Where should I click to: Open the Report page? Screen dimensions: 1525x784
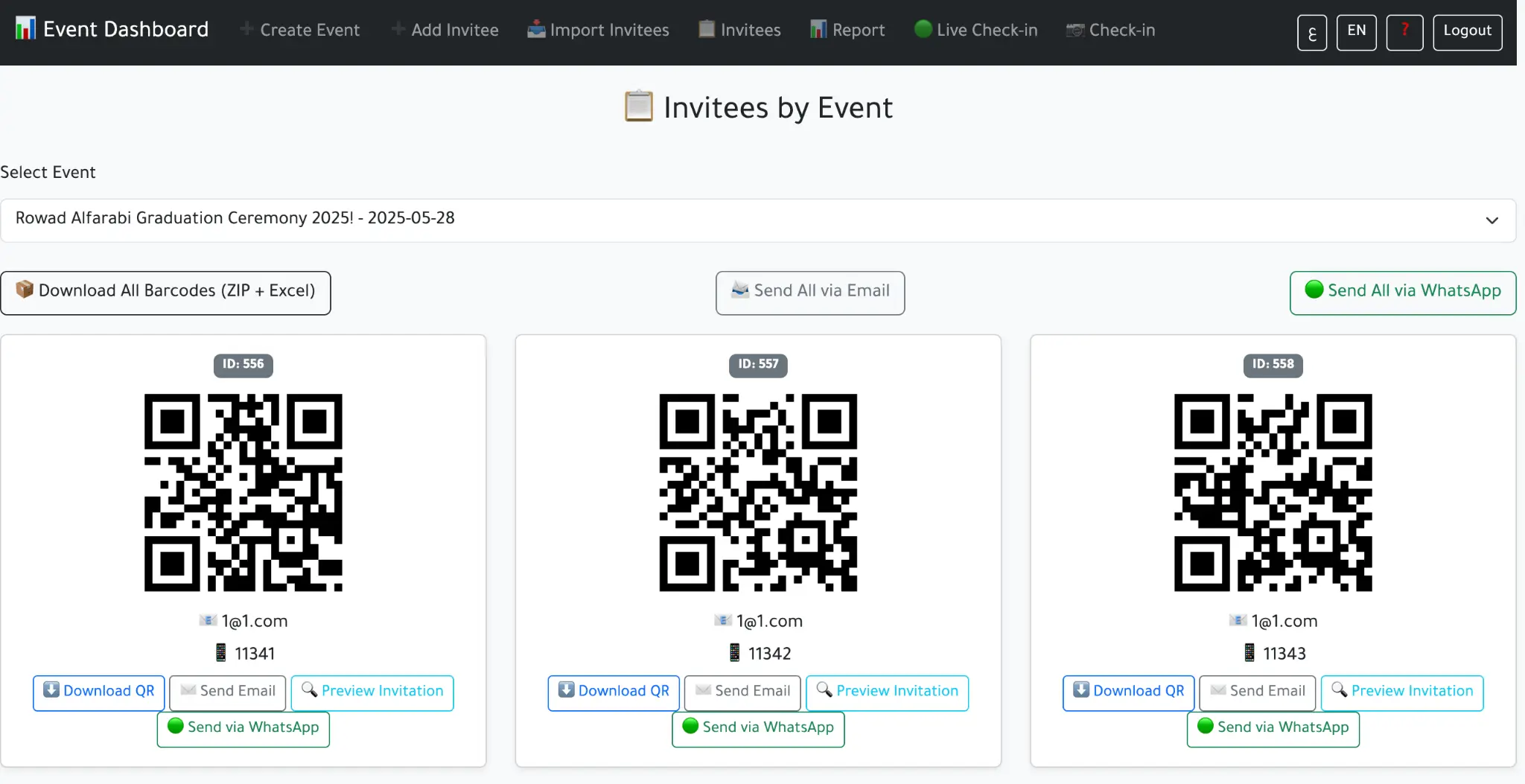(847, 31)
